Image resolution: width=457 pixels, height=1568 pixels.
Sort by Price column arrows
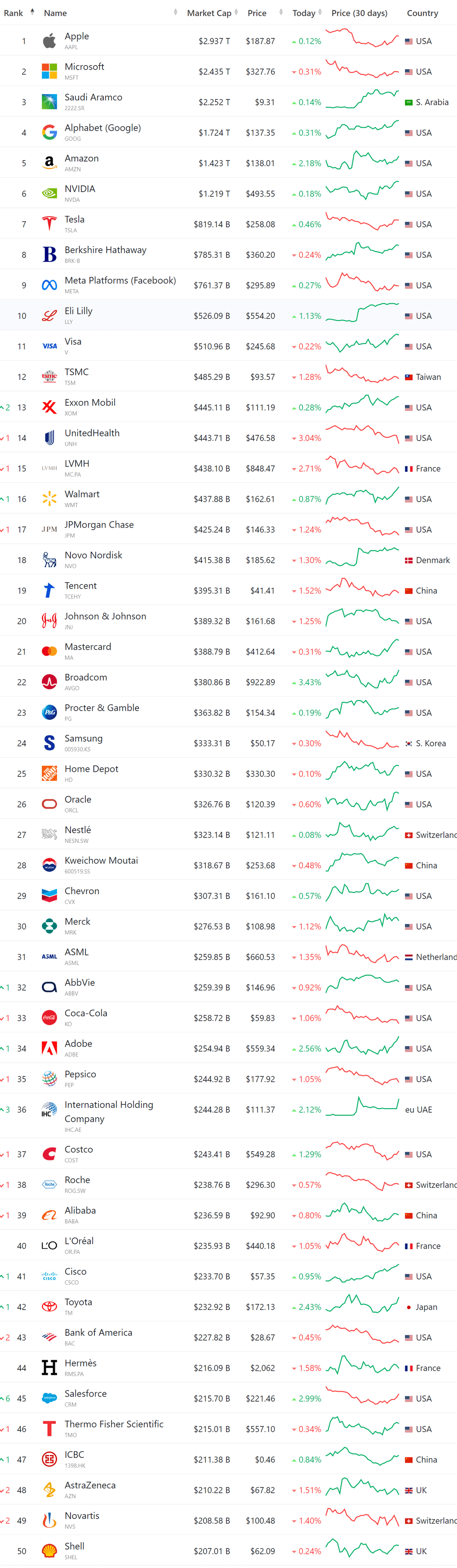coord(281,12)
